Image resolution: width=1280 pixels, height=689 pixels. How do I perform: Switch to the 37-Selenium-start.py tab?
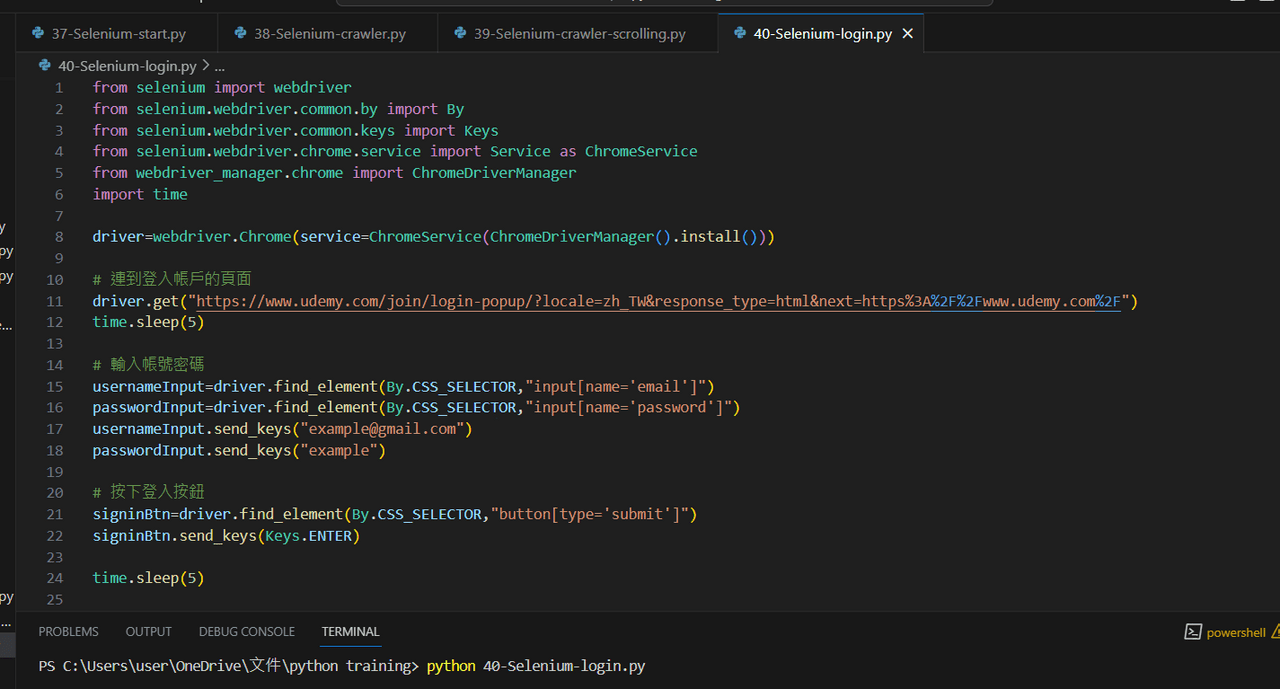point(120,33)
